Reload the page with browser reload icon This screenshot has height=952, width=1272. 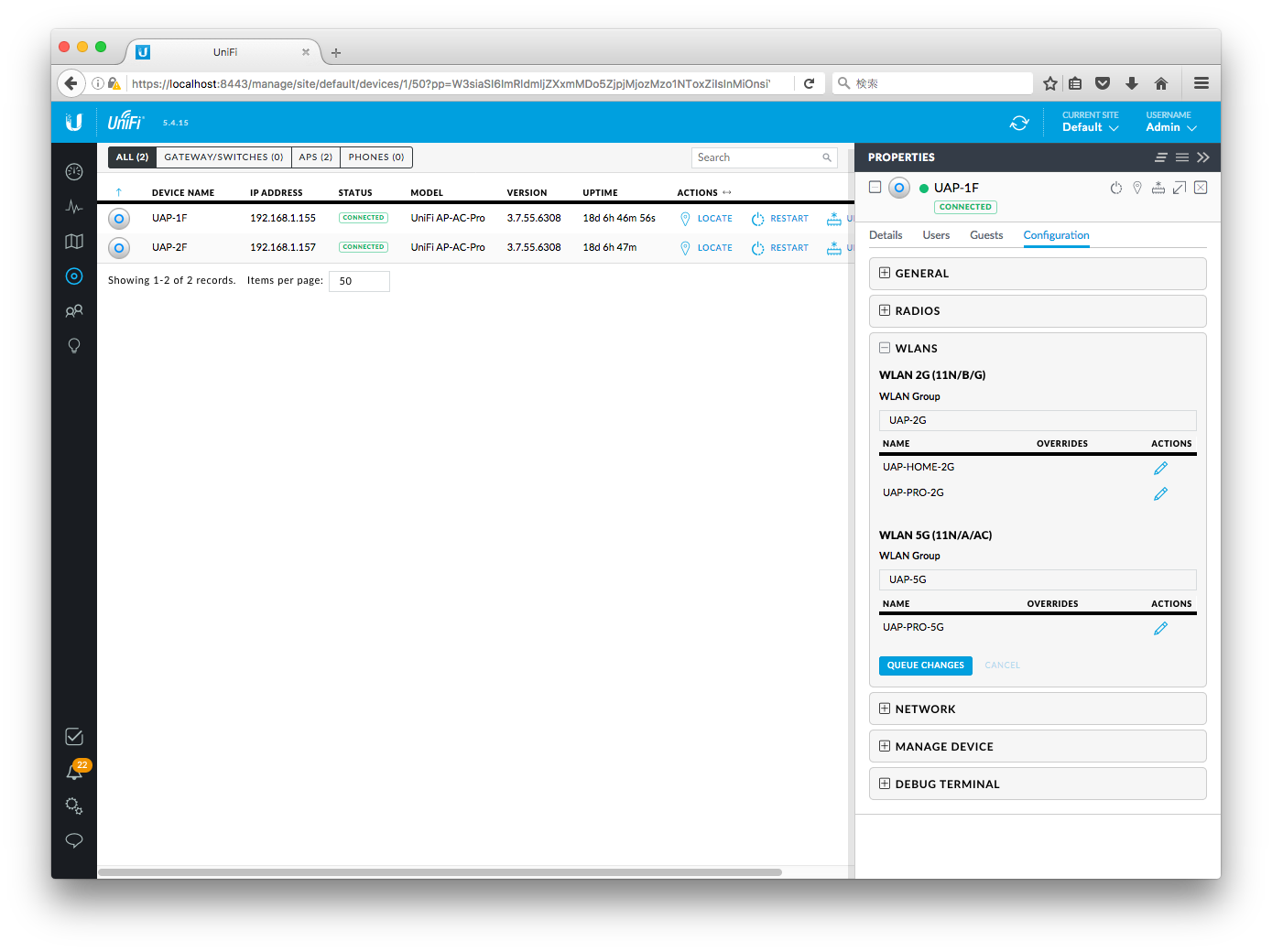(x=809, y=83)
